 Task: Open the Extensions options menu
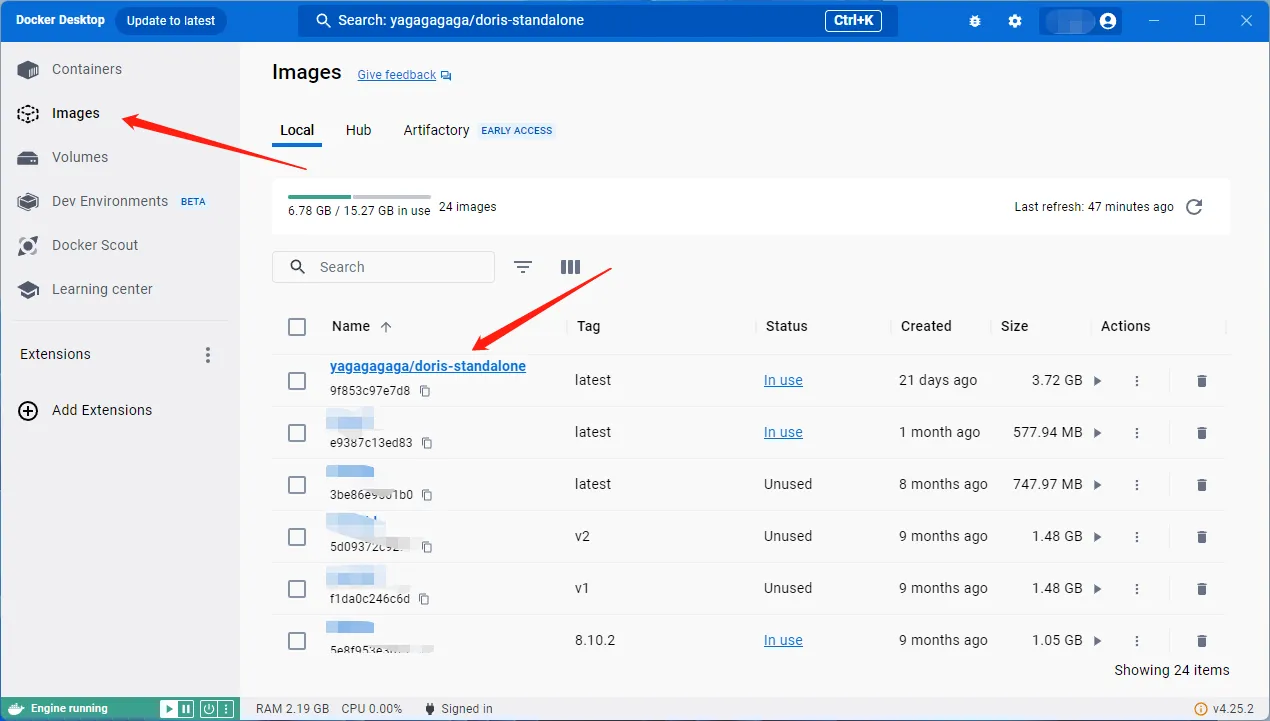click(x=208, y=355)
